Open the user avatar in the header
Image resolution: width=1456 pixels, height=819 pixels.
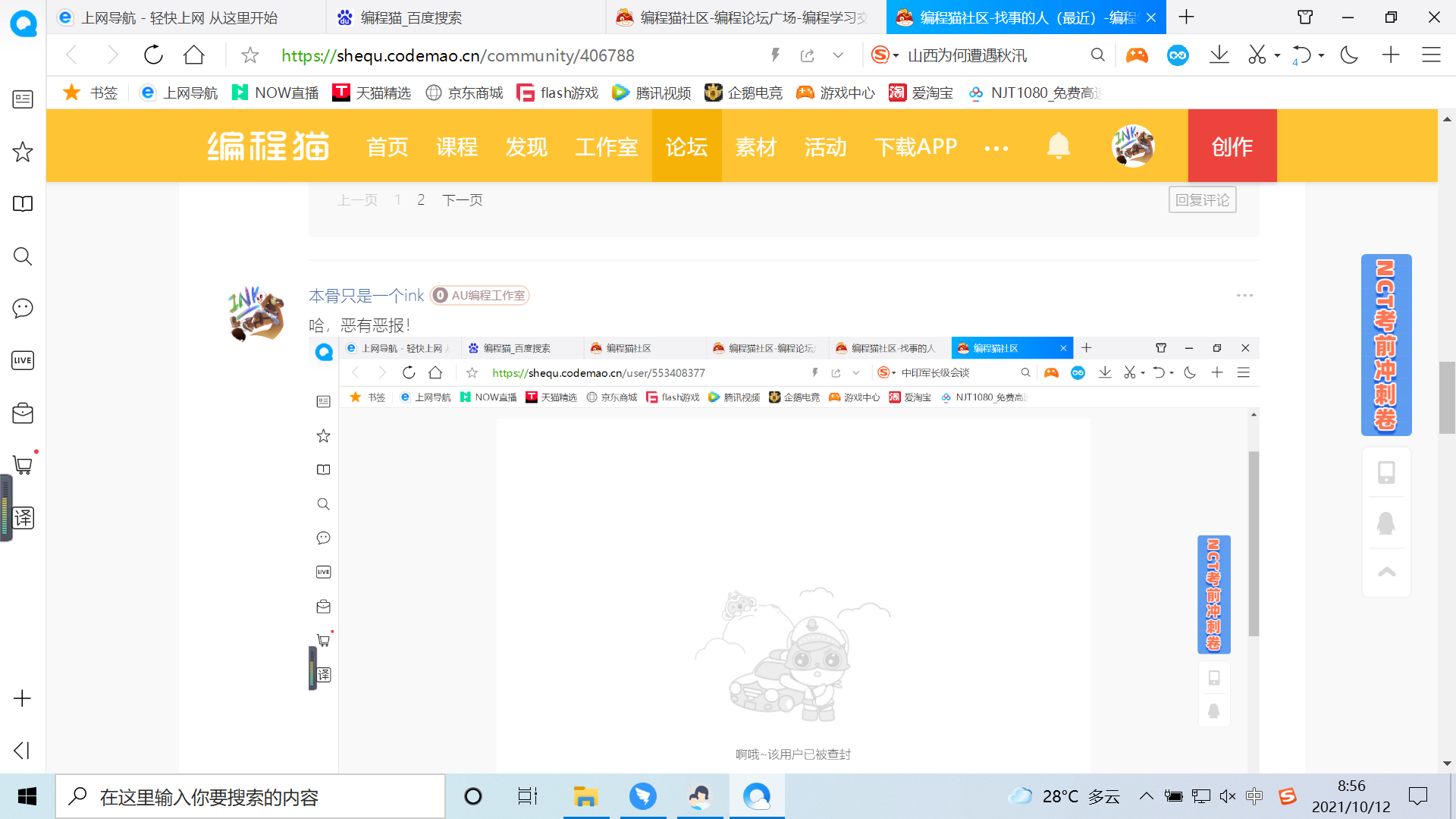[1133, 146]
